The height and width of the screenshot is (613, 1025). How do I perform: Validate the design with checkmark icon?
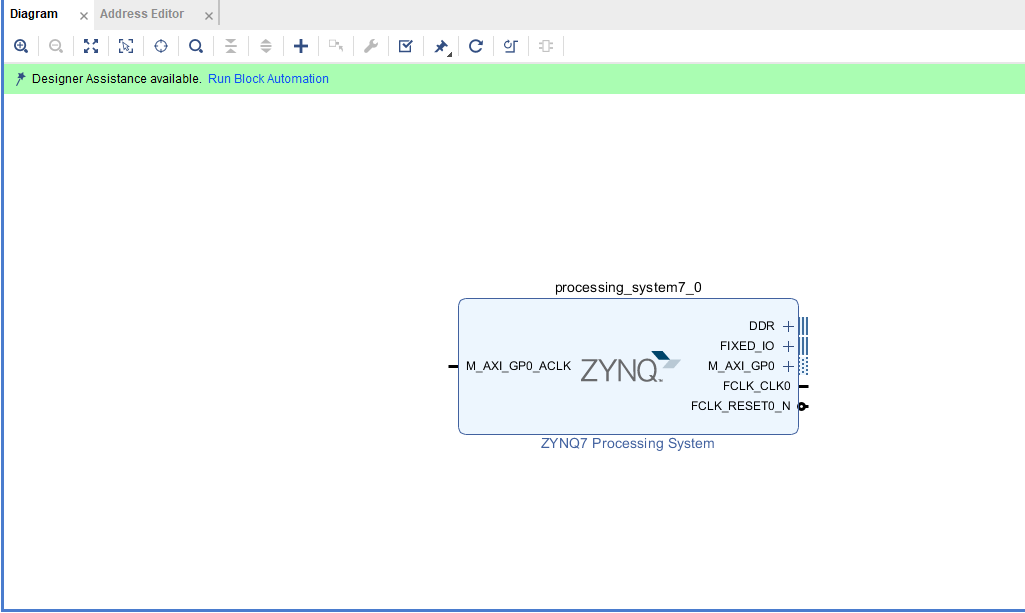(405, 46)
